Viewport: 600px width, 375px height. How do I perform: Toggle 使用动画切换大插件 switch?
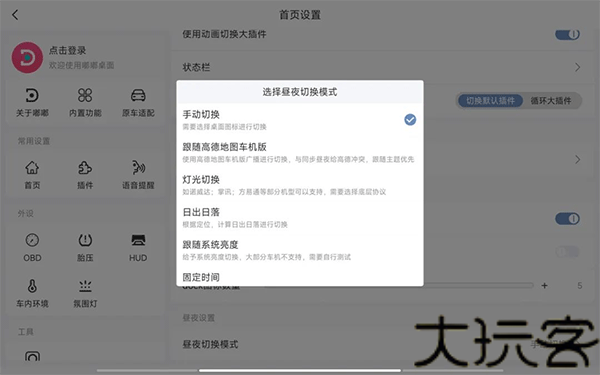coord(567,34)
